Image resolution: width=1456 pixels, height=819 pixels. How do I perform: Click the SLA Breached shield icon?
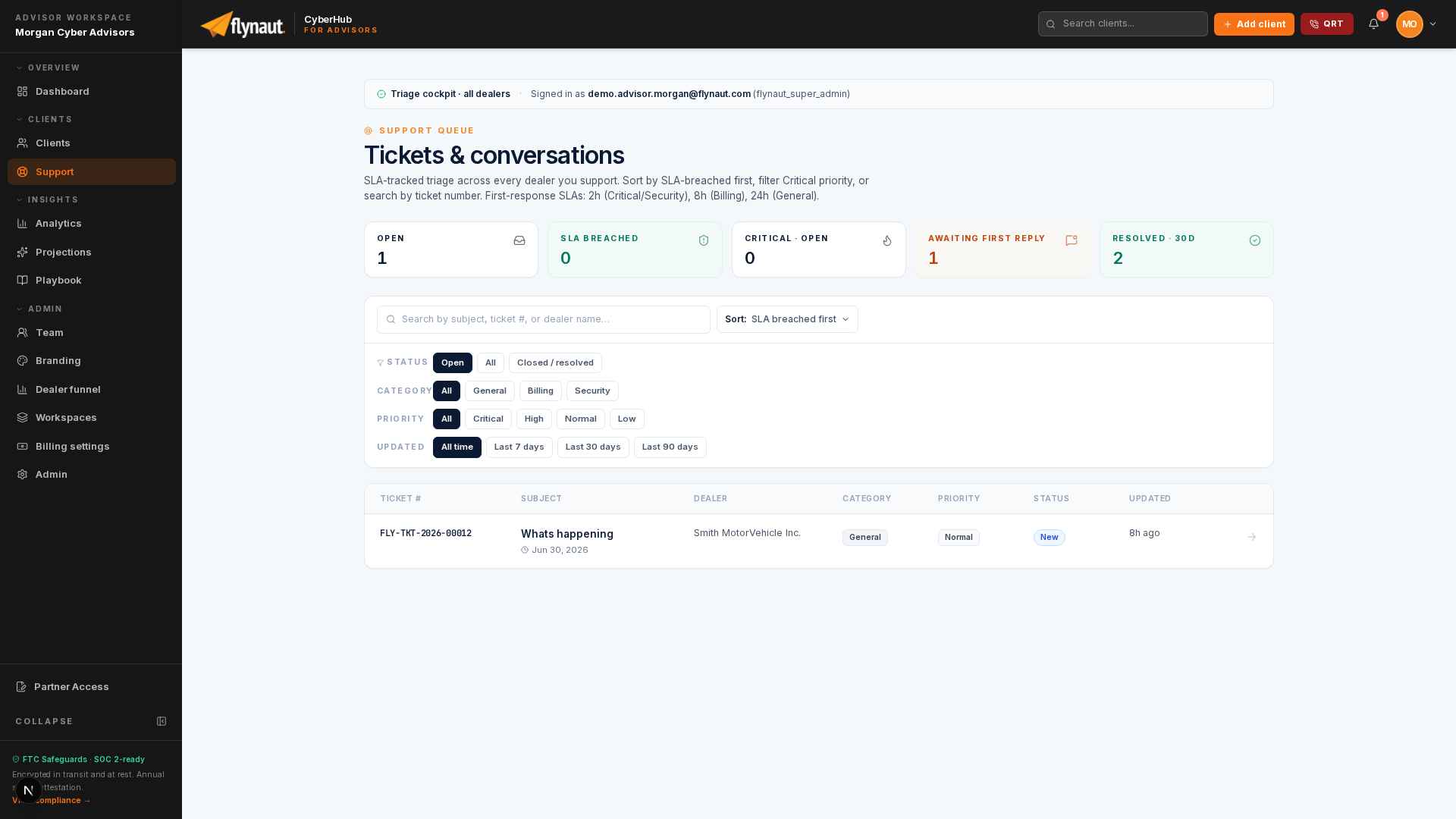[x=704, y=240]
